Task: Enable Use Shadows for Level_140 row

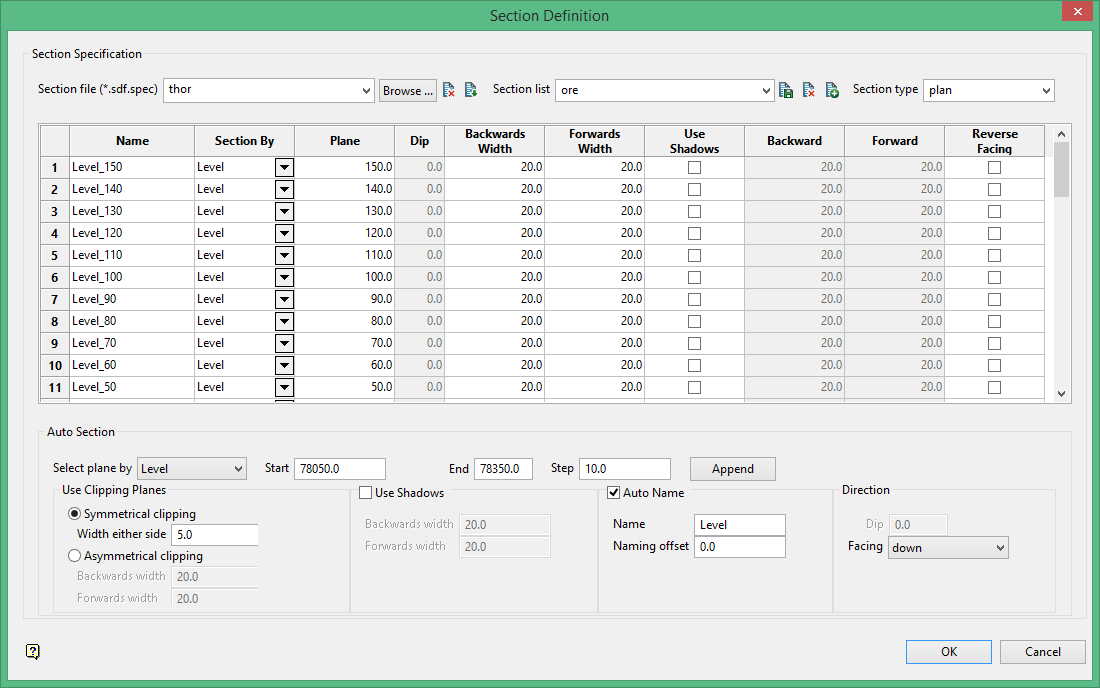Action: (694, 189)
